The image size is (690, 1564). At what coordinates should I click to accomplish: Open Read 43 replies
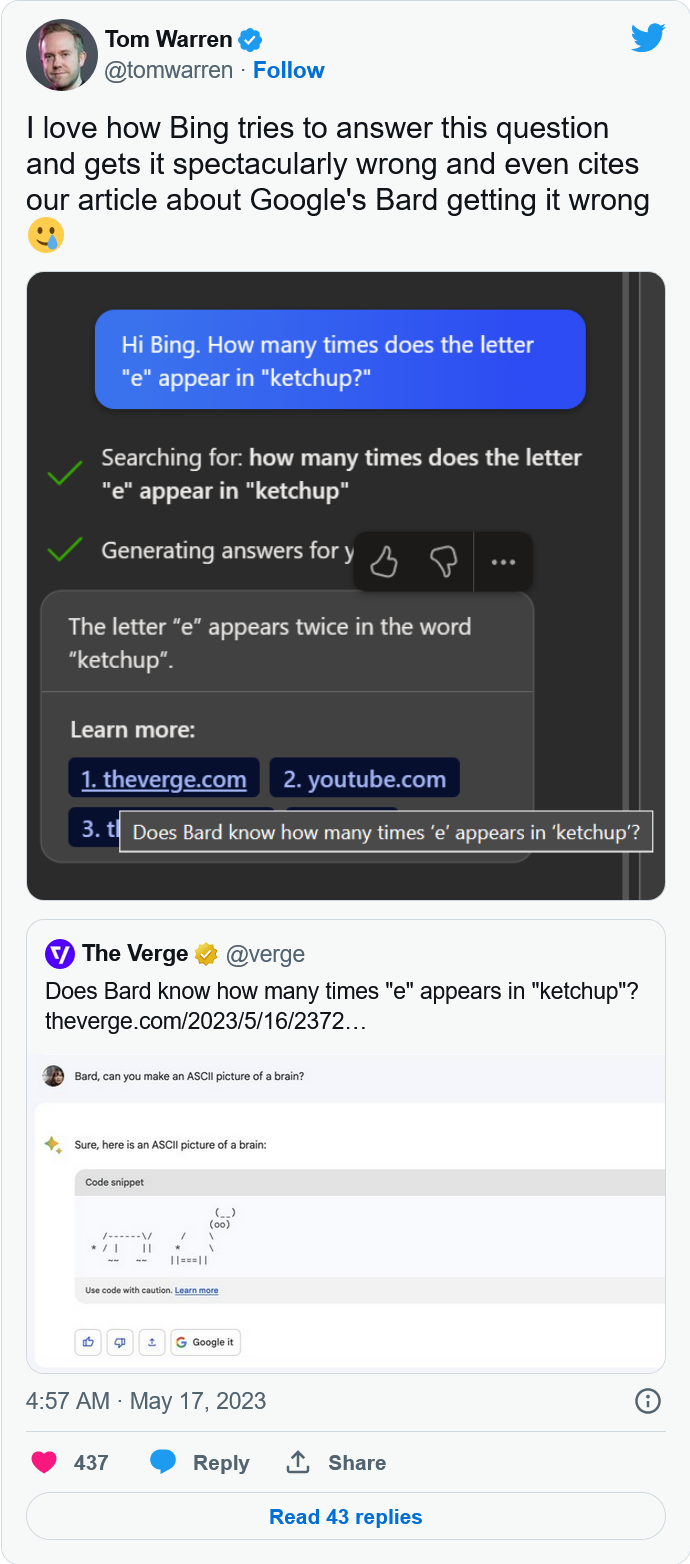pos(345,1516)
